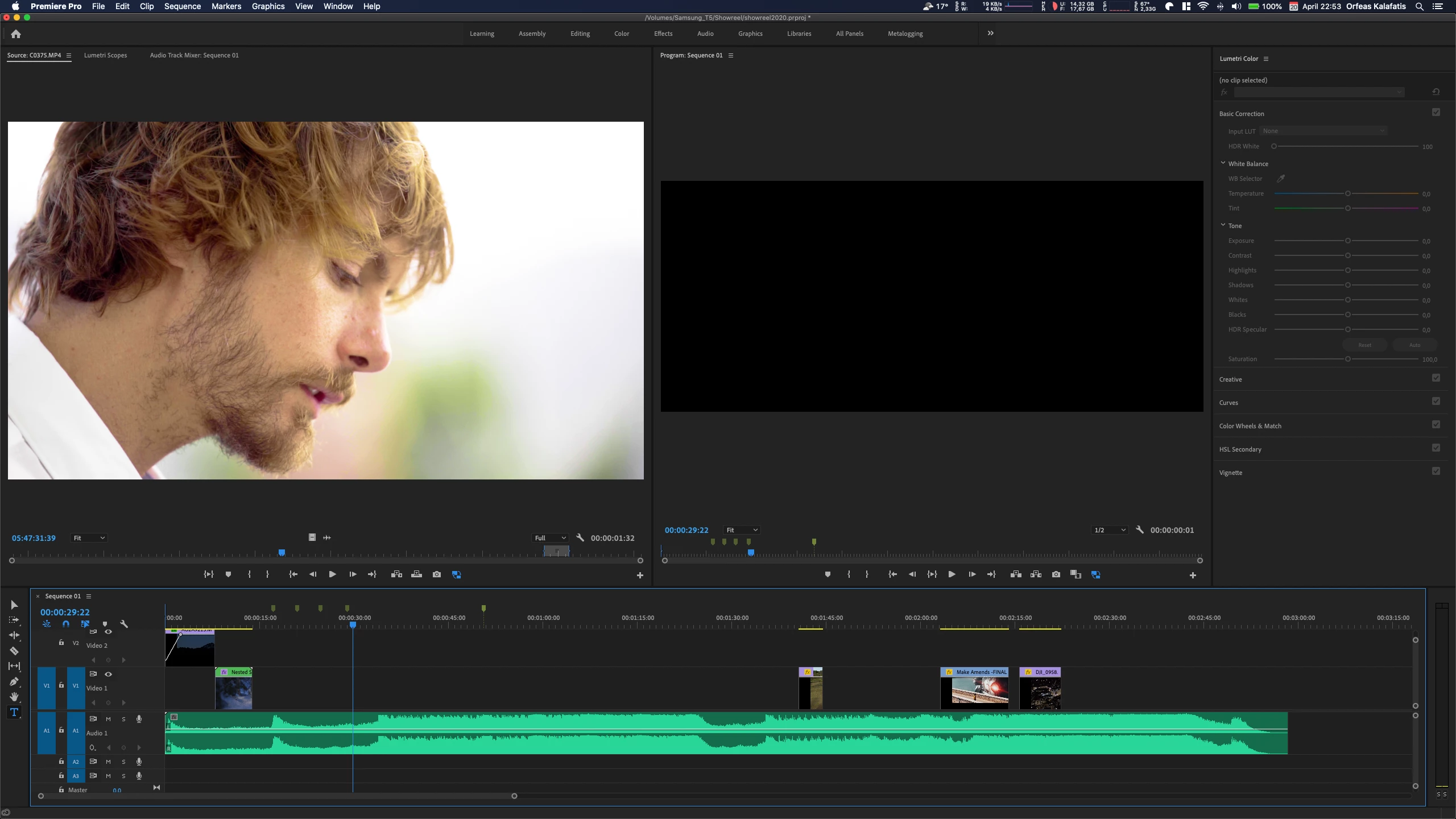
Task: Select the Pen tool
Action: click(14, 681)
